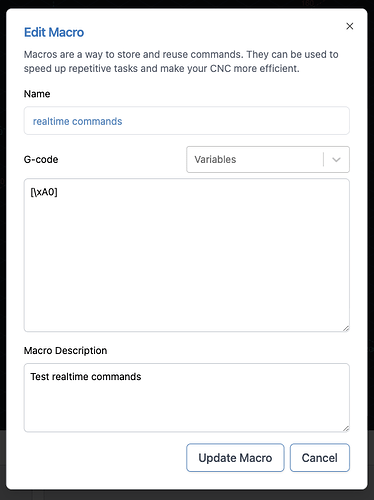Click the Edit Macro heading
Image resolution: width=374 pixels, height=500 pixels.
[x=54, y=32]
